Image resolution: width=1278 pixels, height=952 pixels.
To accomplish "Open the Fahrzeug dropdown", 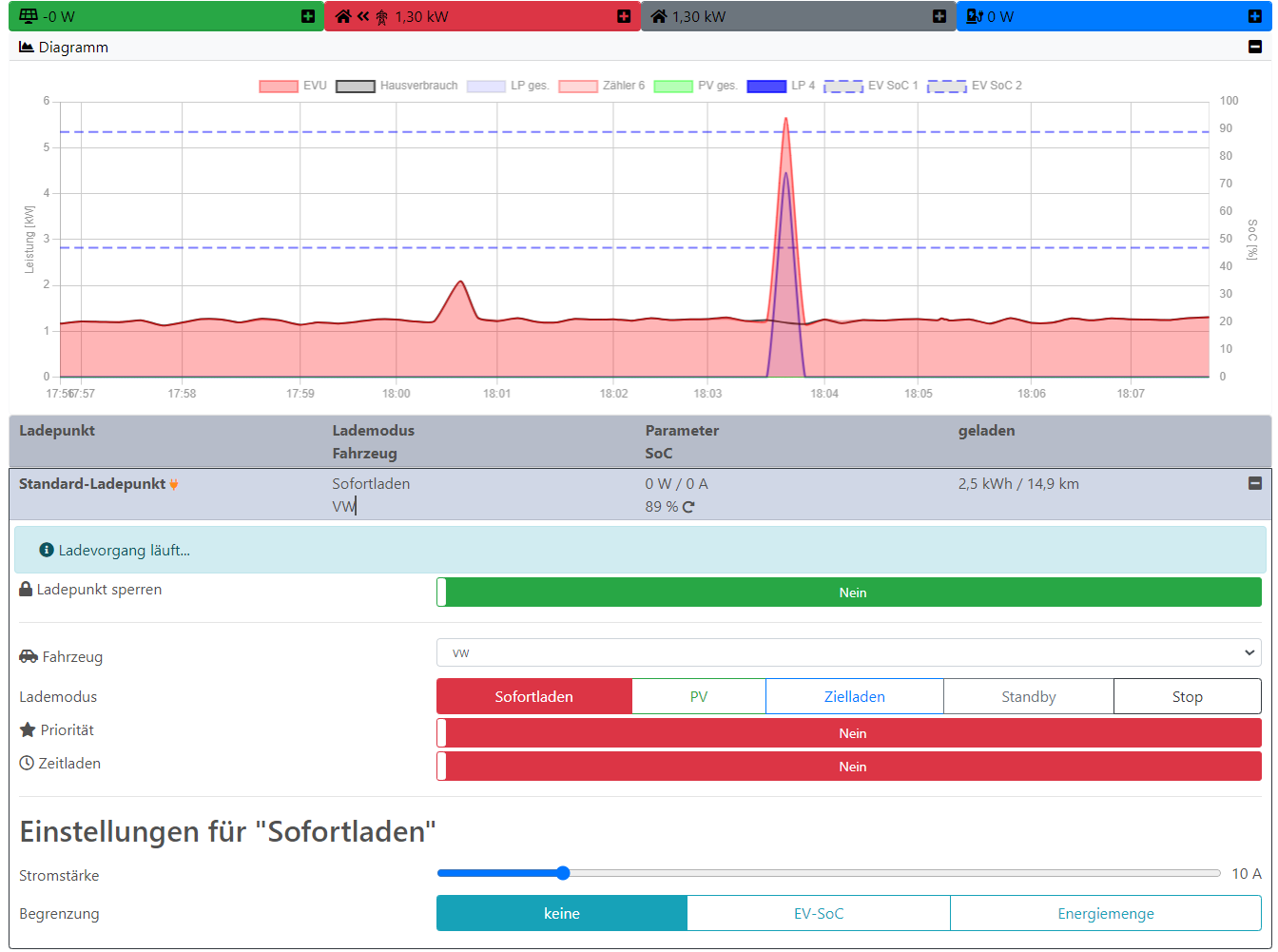I will (x=848, y=652).
